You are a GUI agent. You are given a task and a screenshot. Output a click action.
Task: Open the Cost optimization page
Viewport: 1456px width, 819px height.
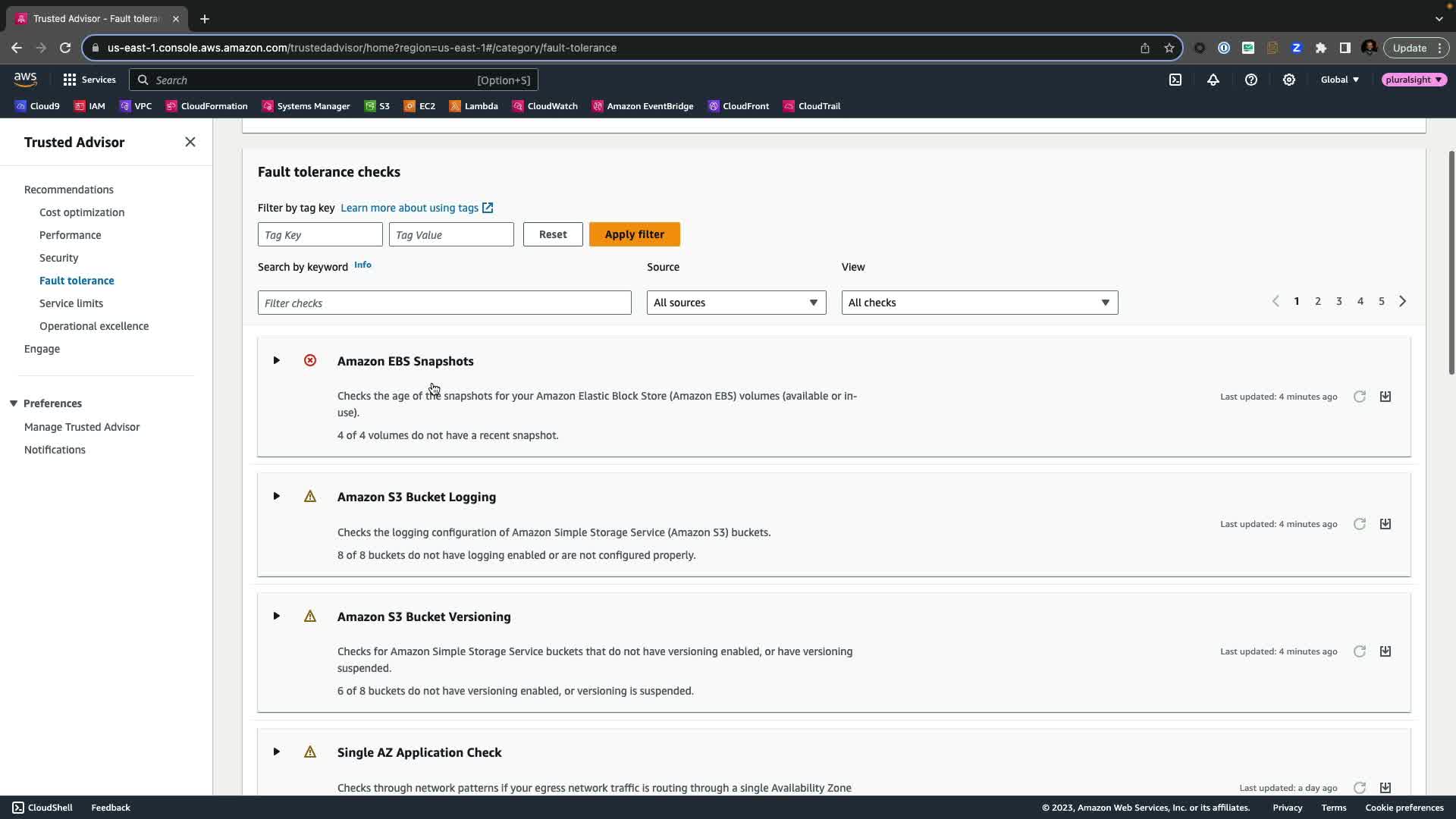82,212
